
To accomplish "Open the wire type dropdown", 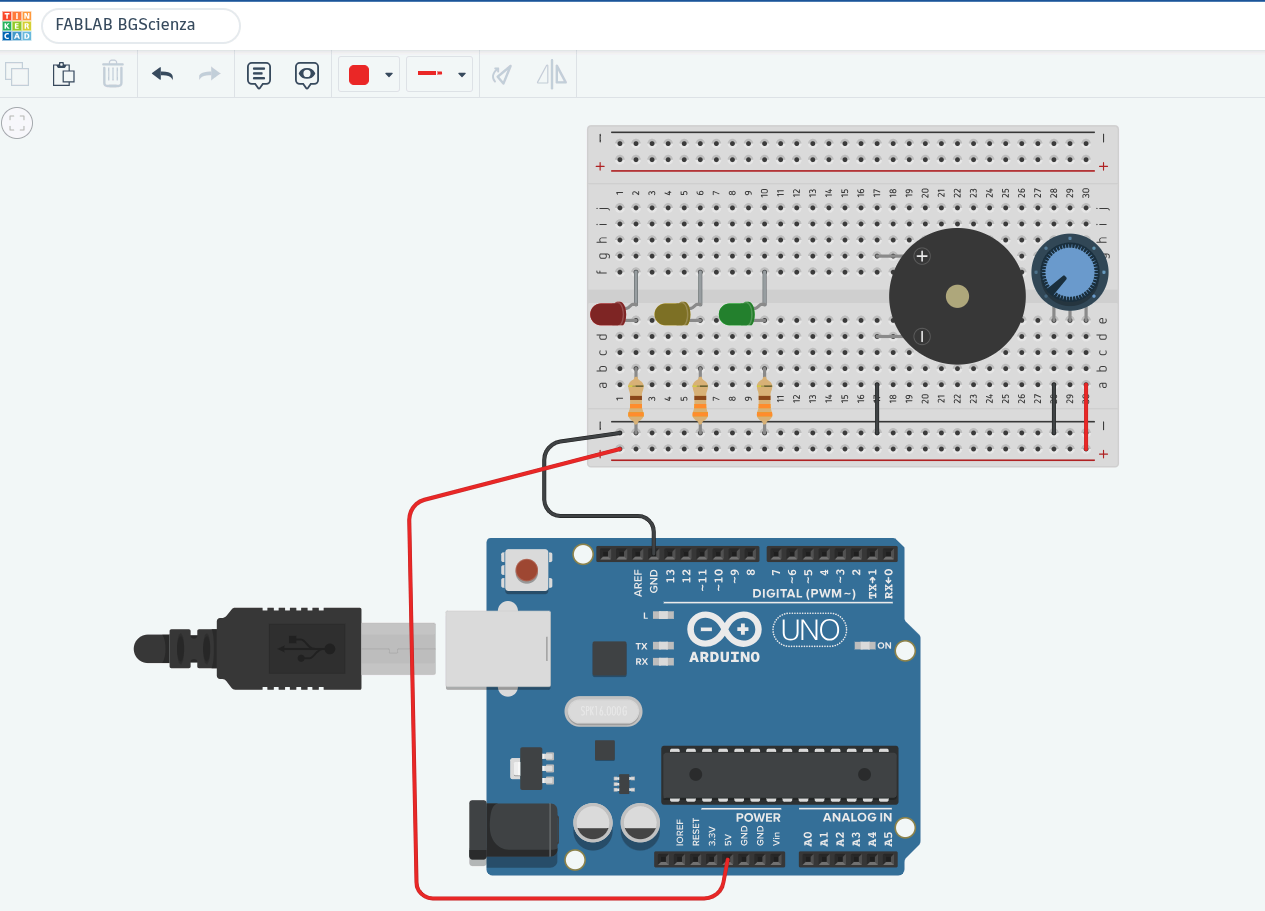I will tap(439, 74).
